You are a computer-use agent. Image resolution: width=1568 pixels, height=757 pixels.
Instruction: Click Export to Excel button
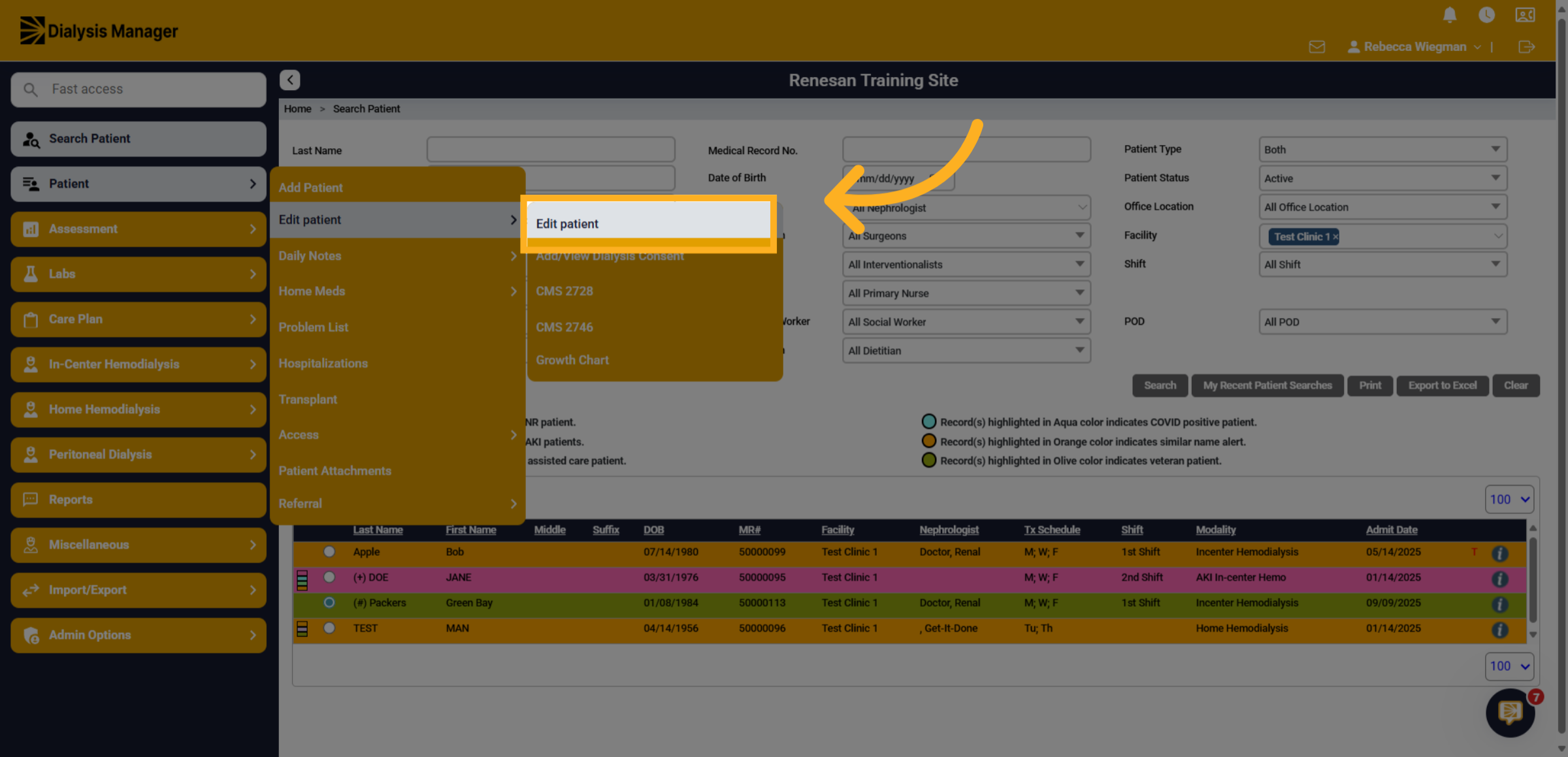[1442, 385]
